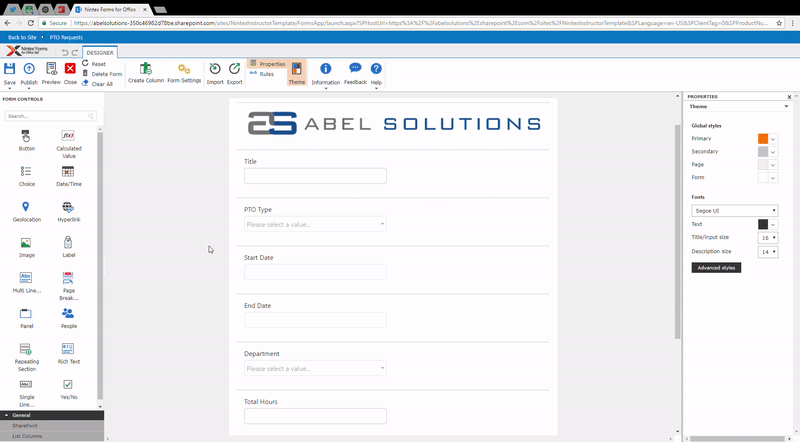This screenshot has width=800, height=442.
Task: Open the PTO Type dropdown
Action: pyautogui.click(x=315, y=224)
